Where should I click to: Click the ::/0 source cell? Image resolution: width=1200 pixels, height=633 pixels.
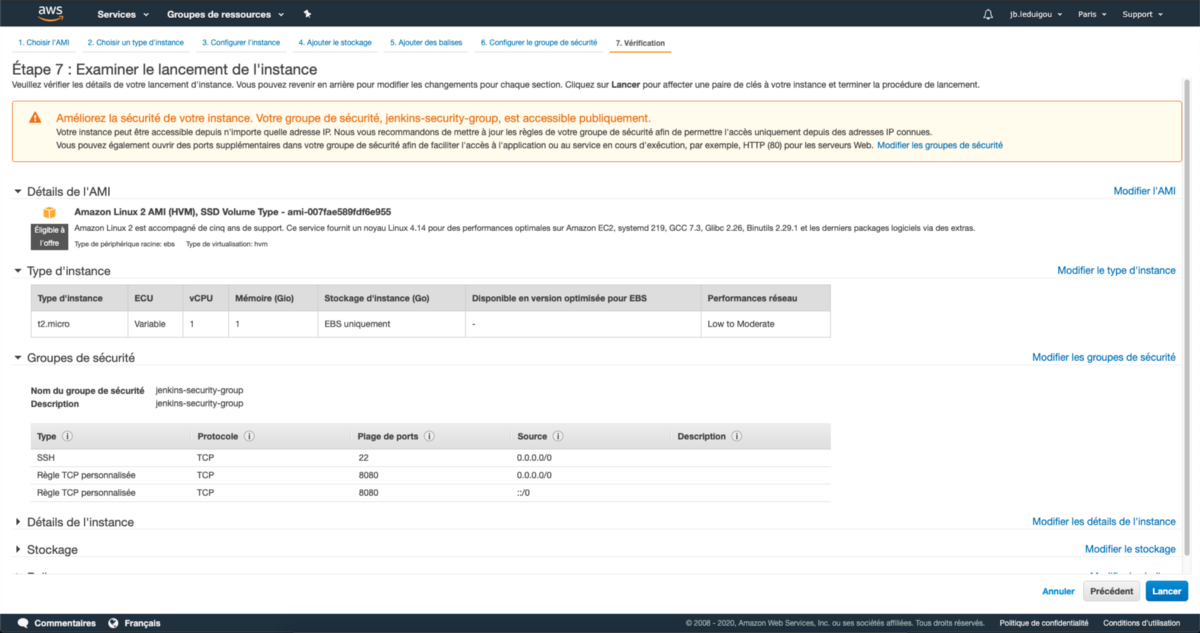tap(525, 493)
